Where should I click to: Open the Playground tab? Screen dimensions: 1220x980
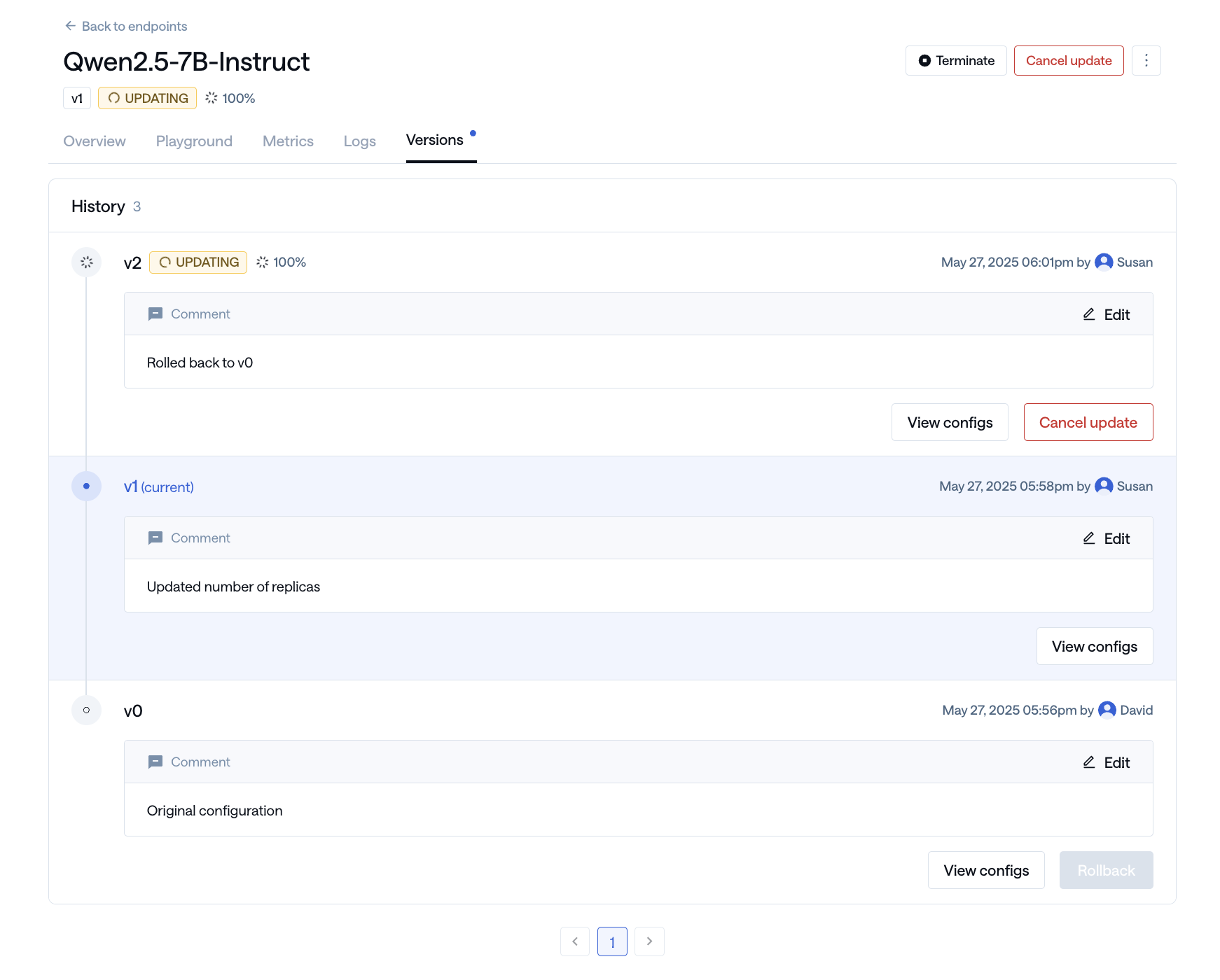[x=194, y=141]
